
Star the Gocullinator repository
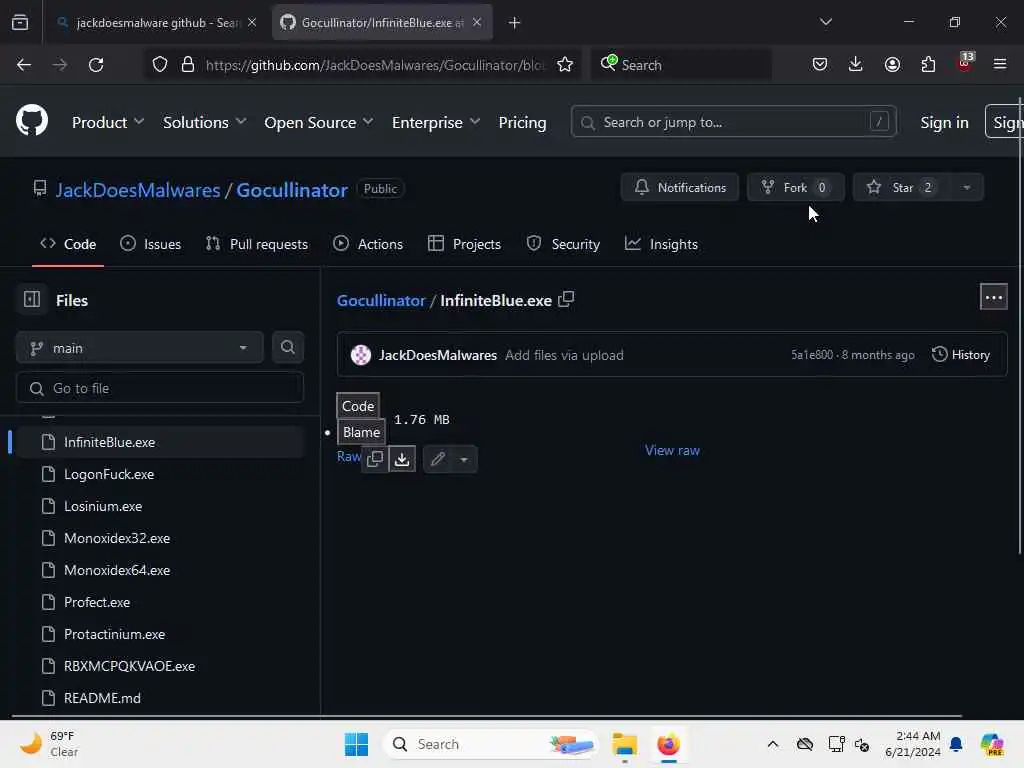[902, 187]
